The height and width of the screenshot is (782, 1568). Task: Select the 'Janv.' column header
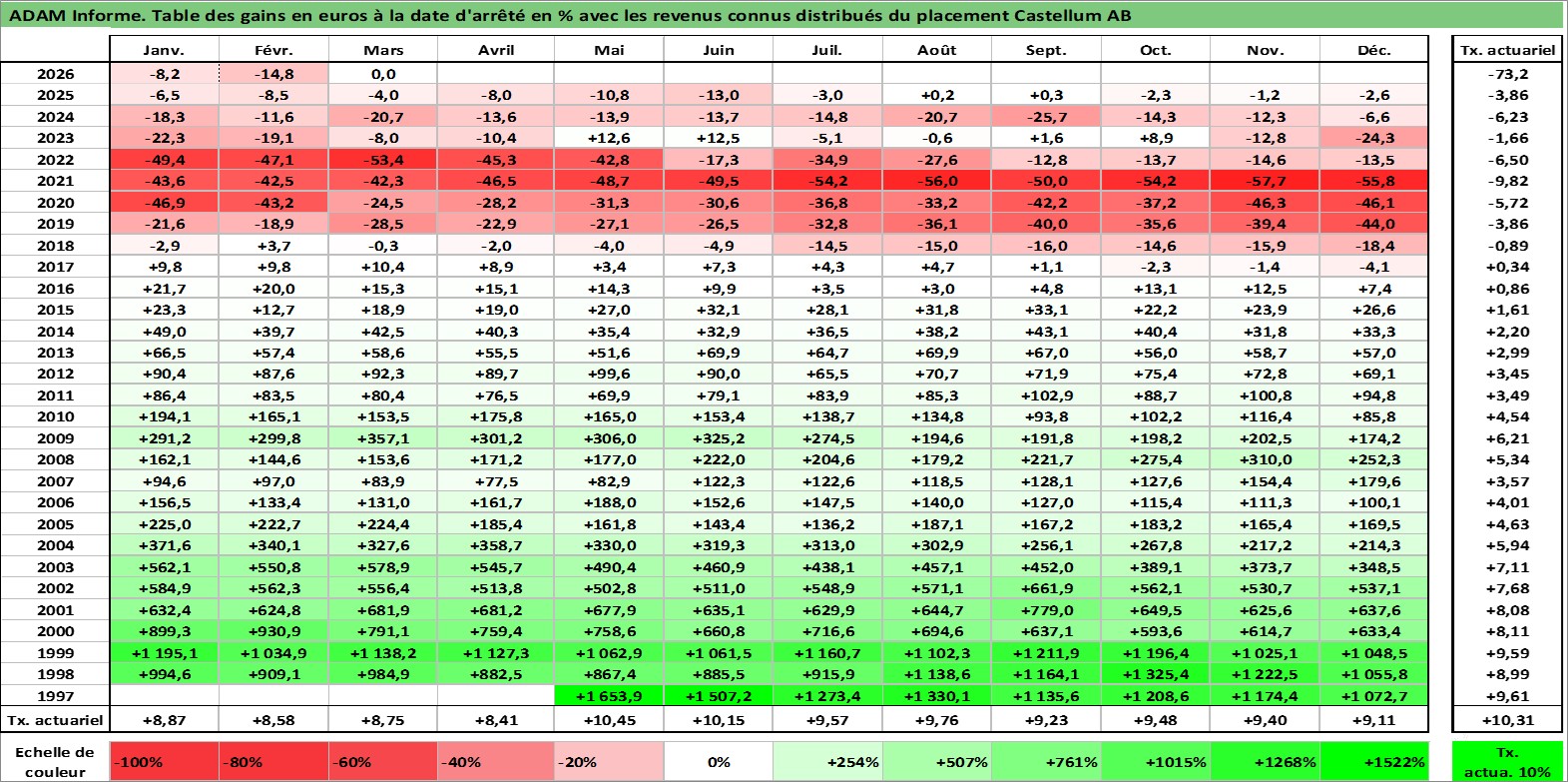click(x=165, y=50)
